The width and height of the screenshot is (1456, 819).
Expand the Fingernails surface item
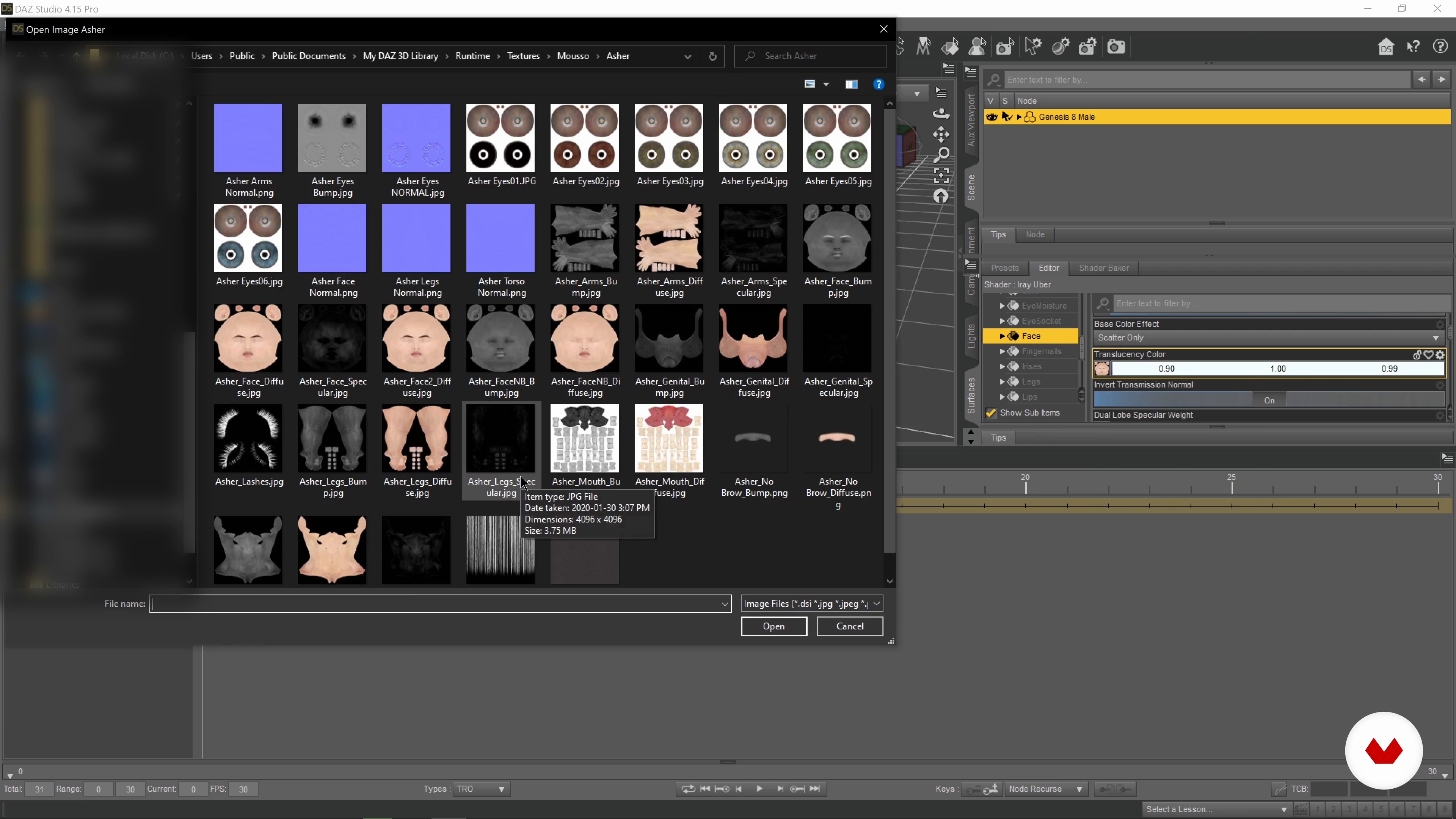pos(1002,351)
